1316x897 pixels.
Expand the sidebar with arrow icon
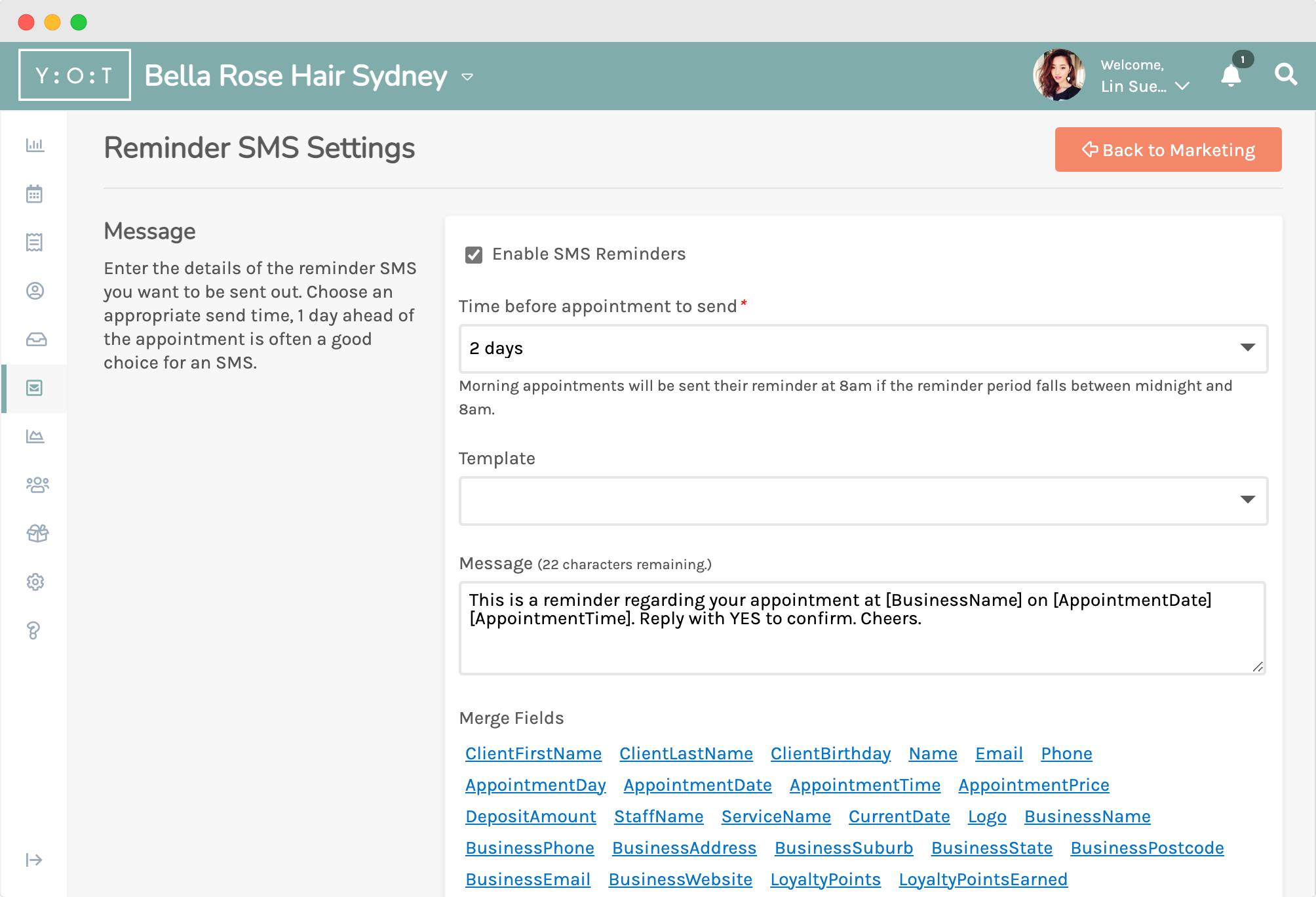point(34,860)
